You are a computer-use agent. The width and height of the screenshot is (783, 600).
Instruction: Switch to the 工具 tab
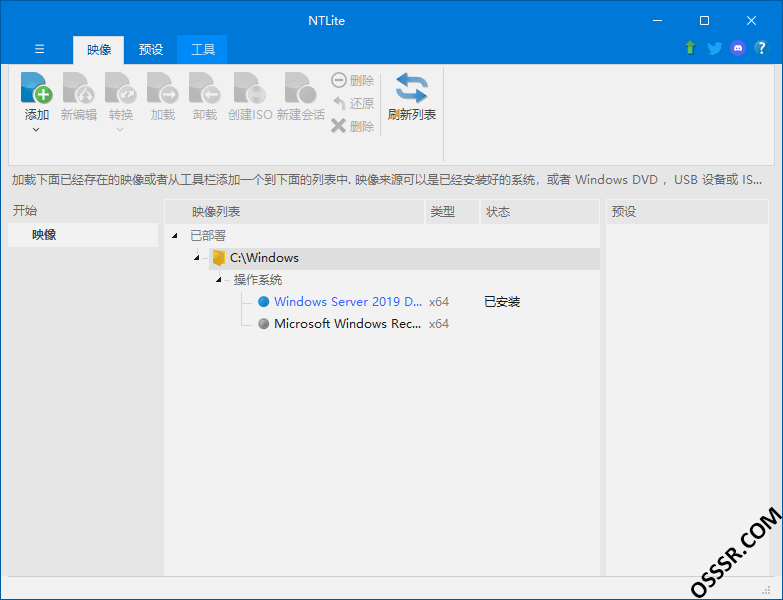[203, 49]
